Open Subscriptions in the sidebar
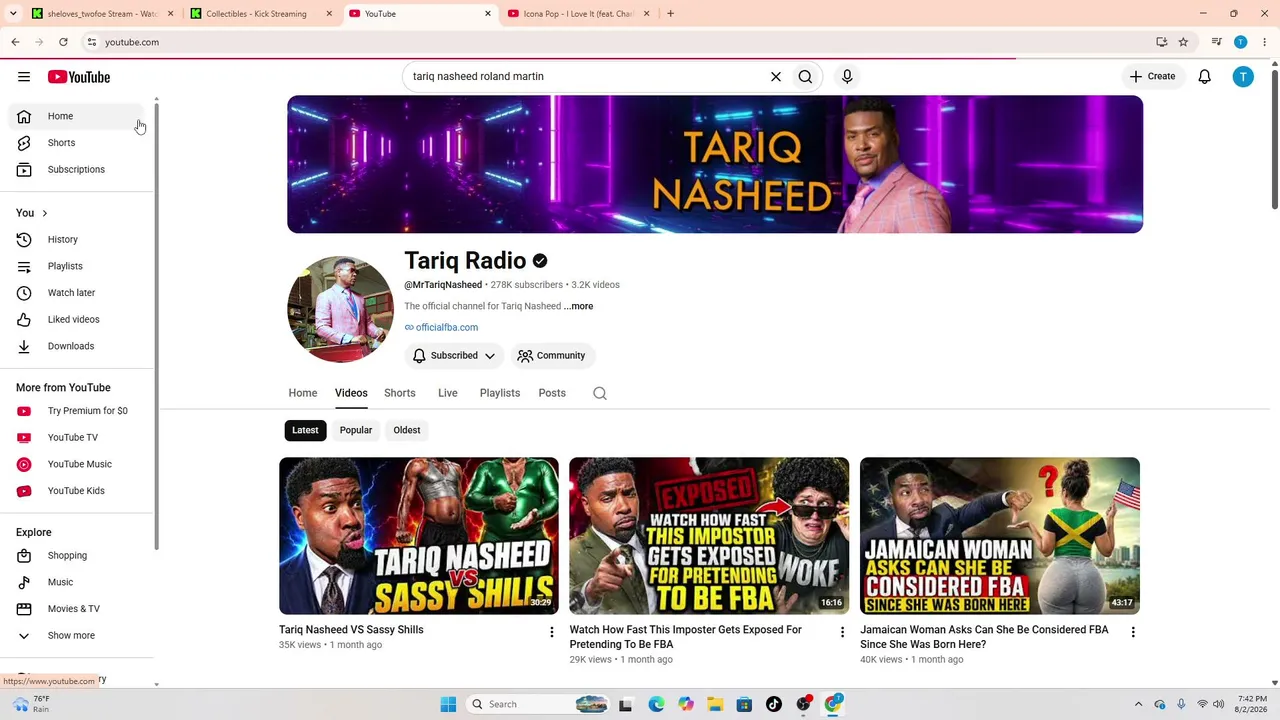Screen dimensions: 1280x720 point(76,169)
